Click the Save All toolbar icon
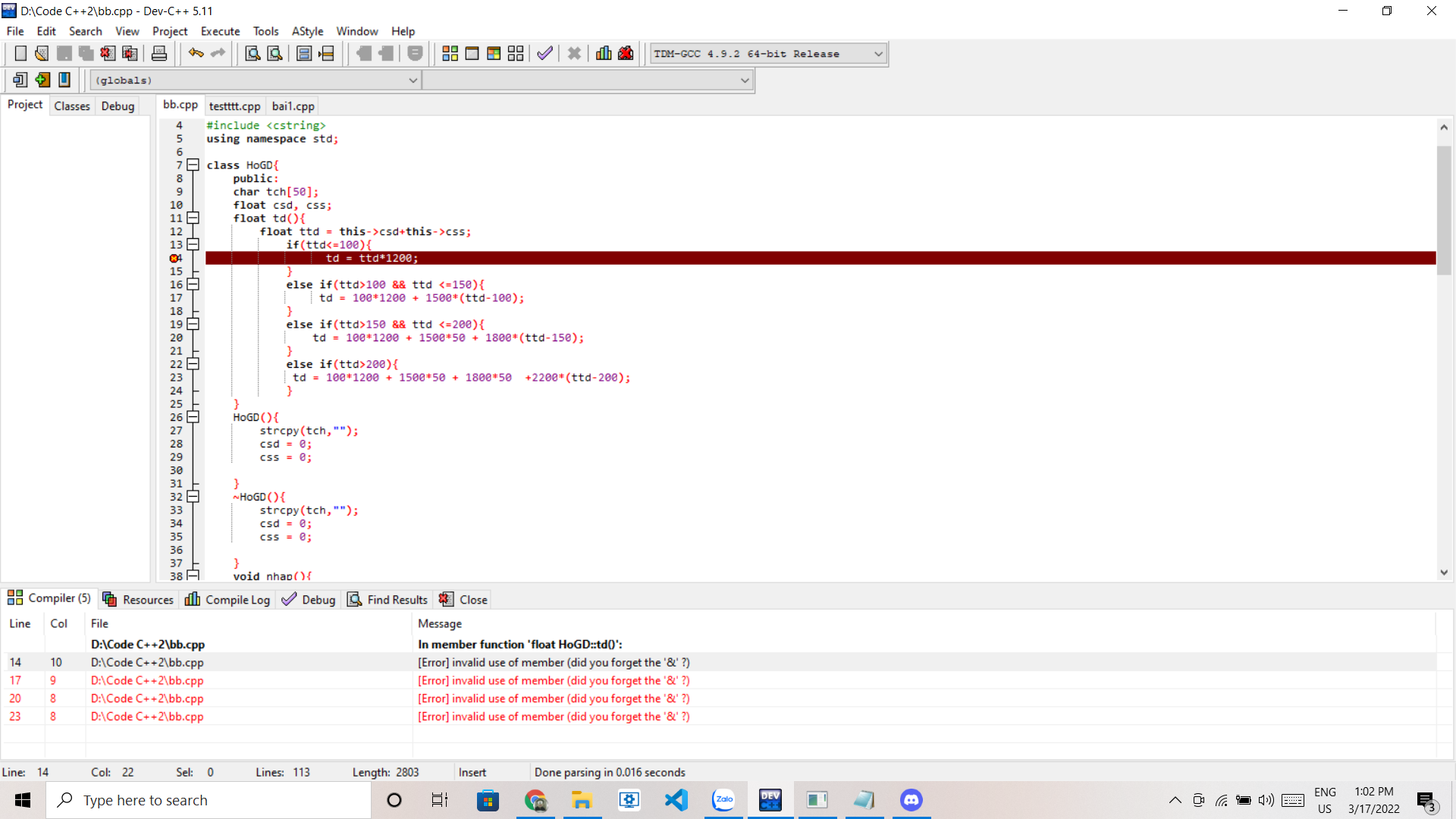This screenshot has width=1456, height=819. pos(86,53)
